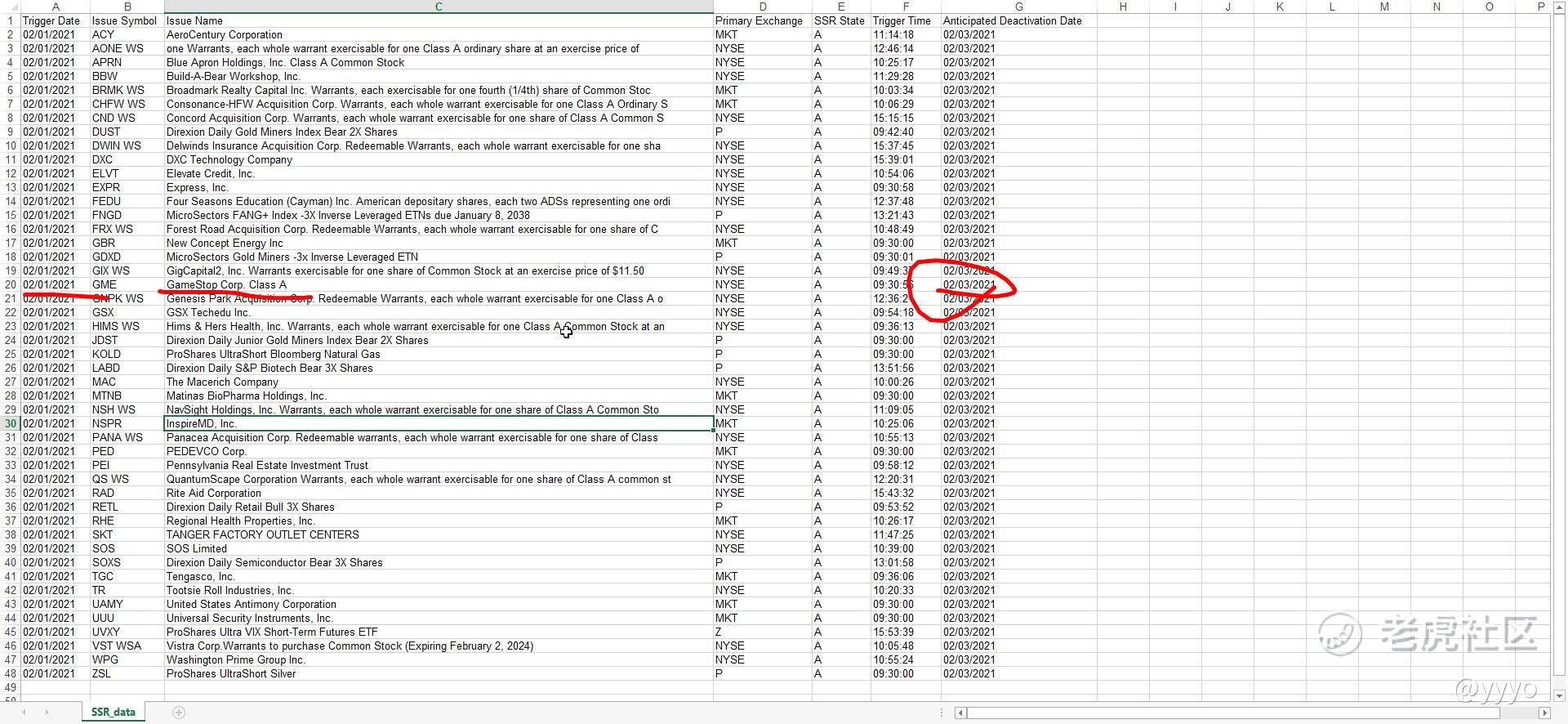The width and height of the screenshot is (1568, 724).
Task: Click next sheet navigation arrow
Action: click(x=46, y=713)
